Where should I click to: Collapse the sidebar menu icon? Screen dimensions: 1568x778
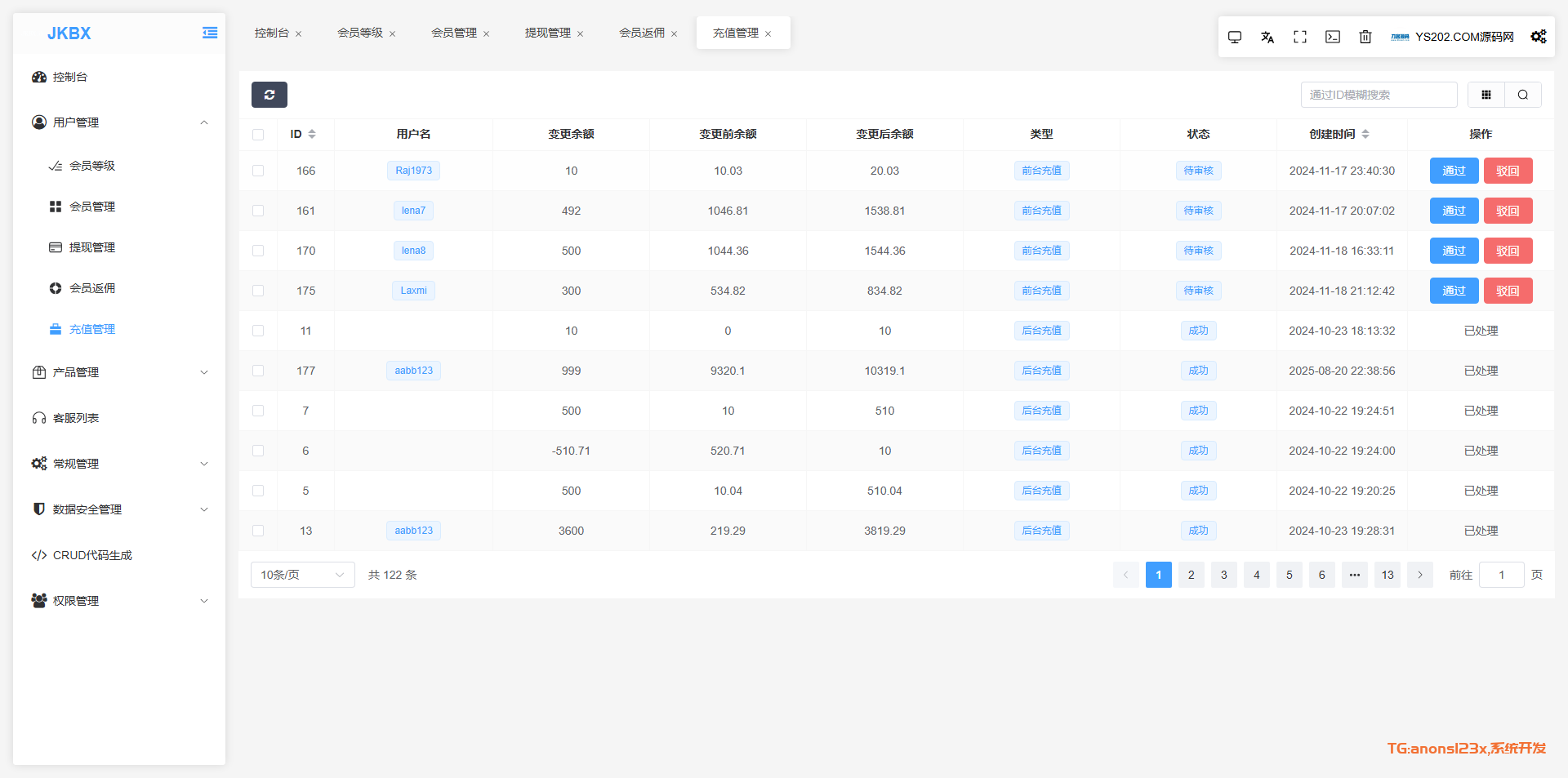pos(210,33)
